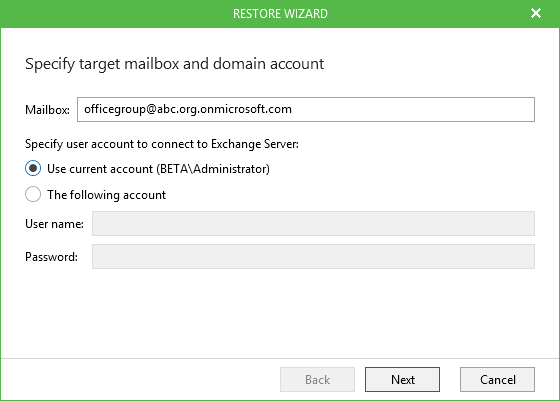The height and width of the screenshot is (401, 560).
Task: Click the Back button
Action: (x=317, y=379)
